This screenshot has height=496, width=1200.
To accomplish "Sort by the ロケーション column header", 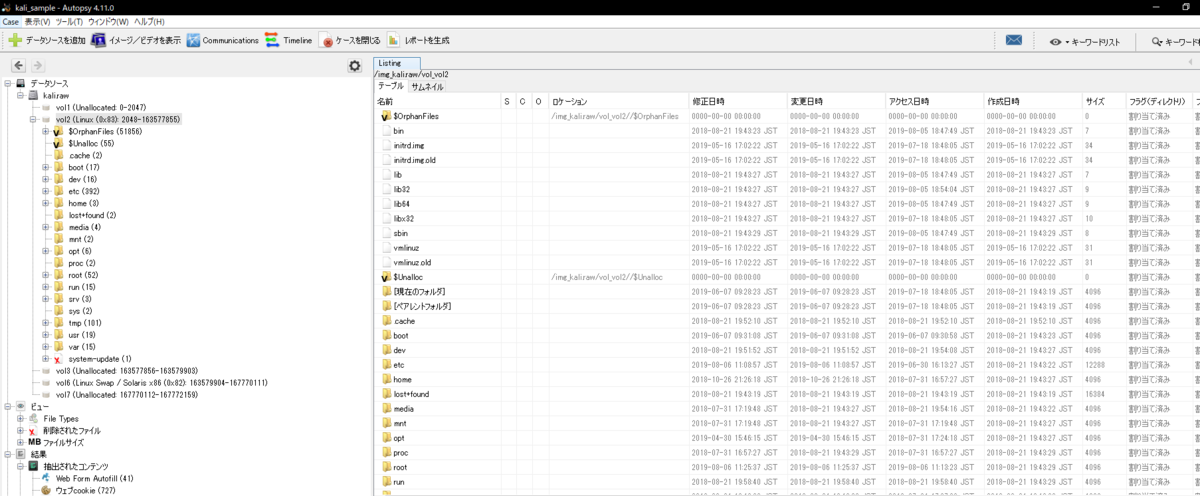I will [617, 102].
